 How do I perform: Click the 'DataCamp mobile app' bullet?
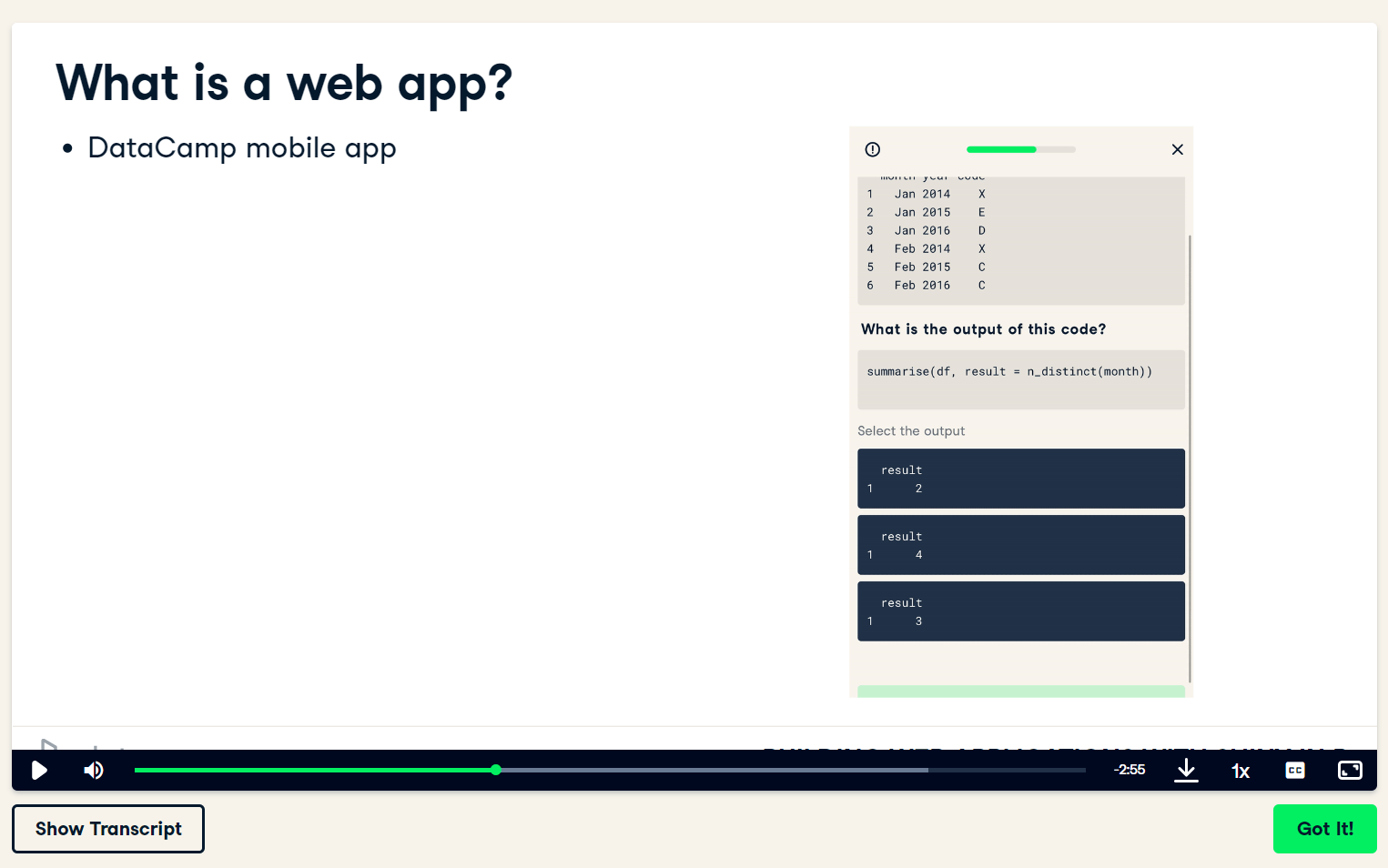[x=242, y=147]
